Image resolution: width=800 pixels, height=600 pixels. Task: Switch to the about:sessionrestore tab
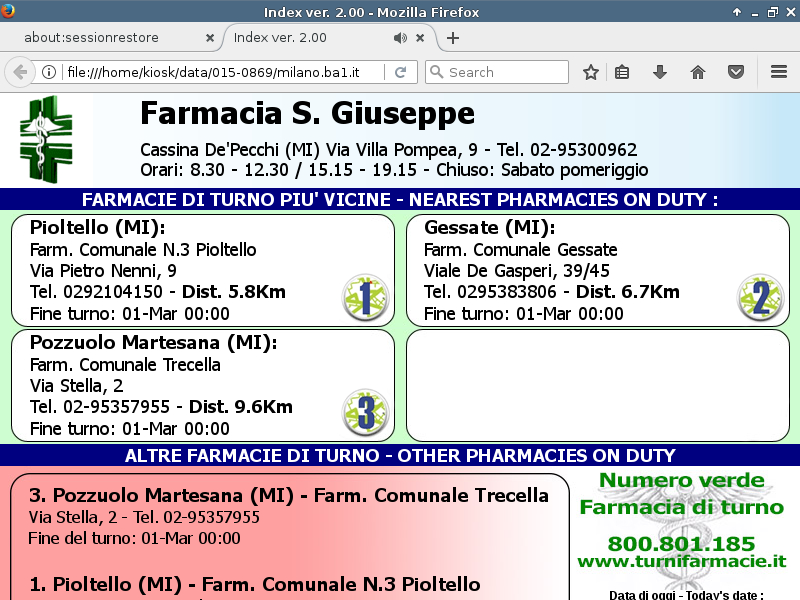(x=105, y=38)
